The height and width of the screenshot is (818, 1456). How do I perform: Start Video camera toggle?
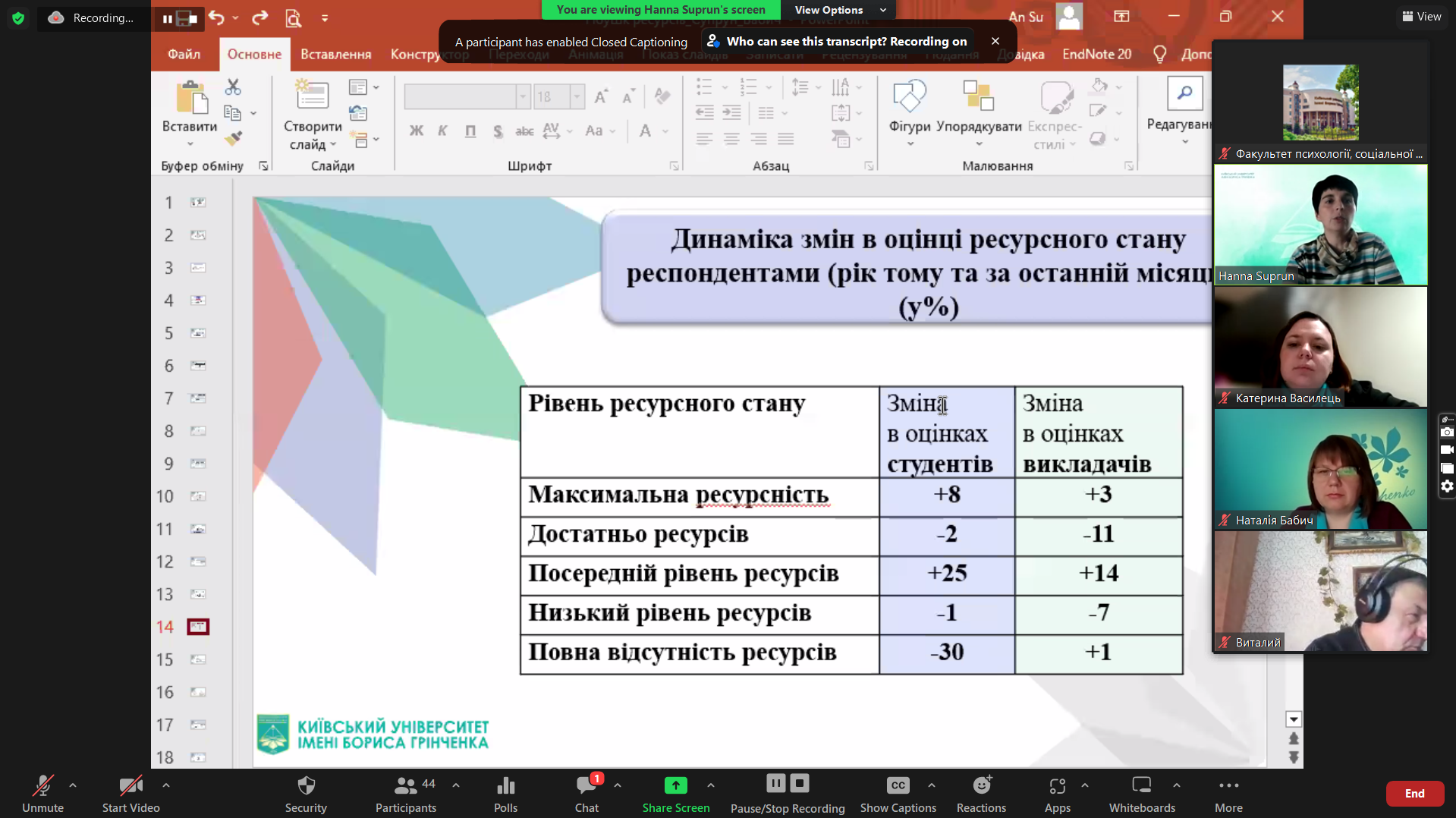click(131, 793)
